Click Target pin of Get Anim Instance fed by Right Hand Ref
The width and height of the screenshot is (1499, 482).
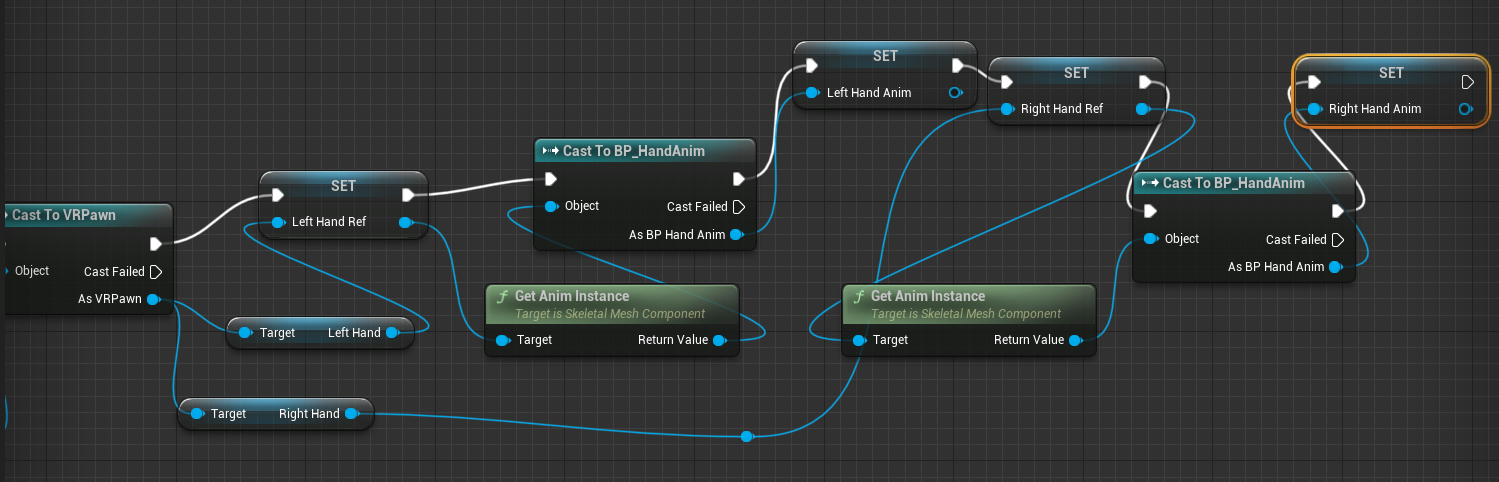859,340
